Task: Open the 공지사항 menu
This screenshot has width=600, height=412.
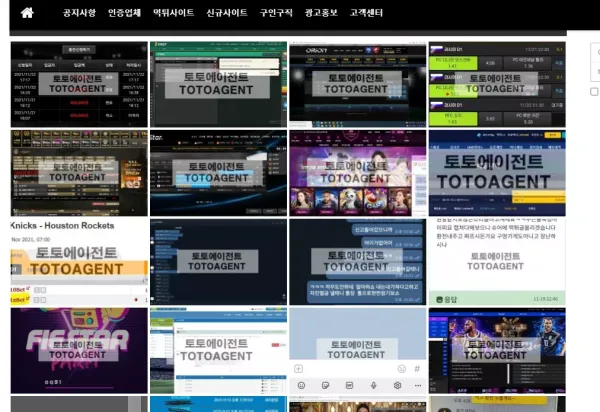Action: tap(79, 13)
